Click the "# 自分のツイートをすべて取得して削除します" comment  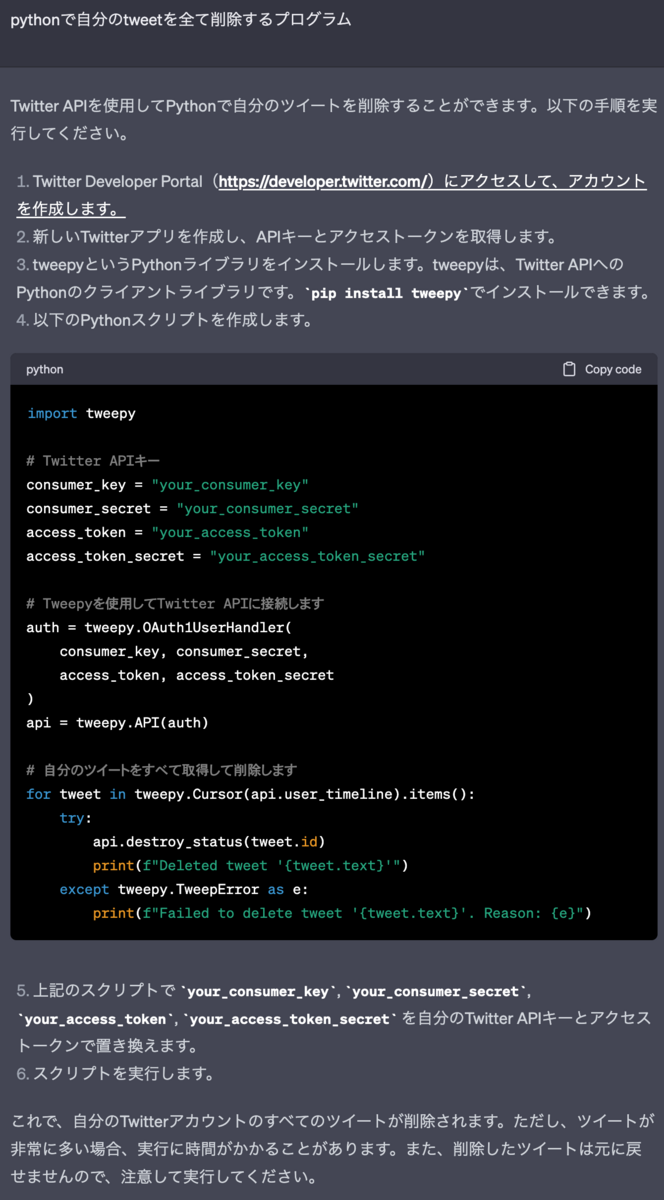[162, 770]
